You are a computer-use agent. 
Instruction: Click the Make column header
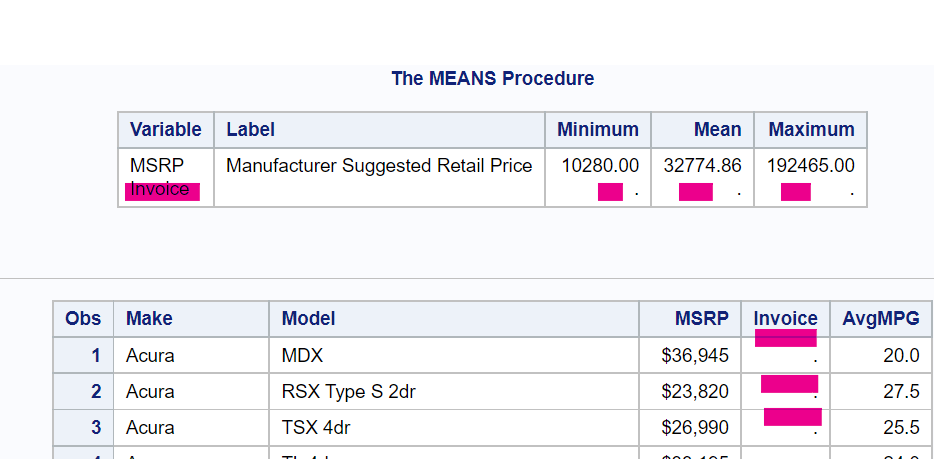coord(149,318)
